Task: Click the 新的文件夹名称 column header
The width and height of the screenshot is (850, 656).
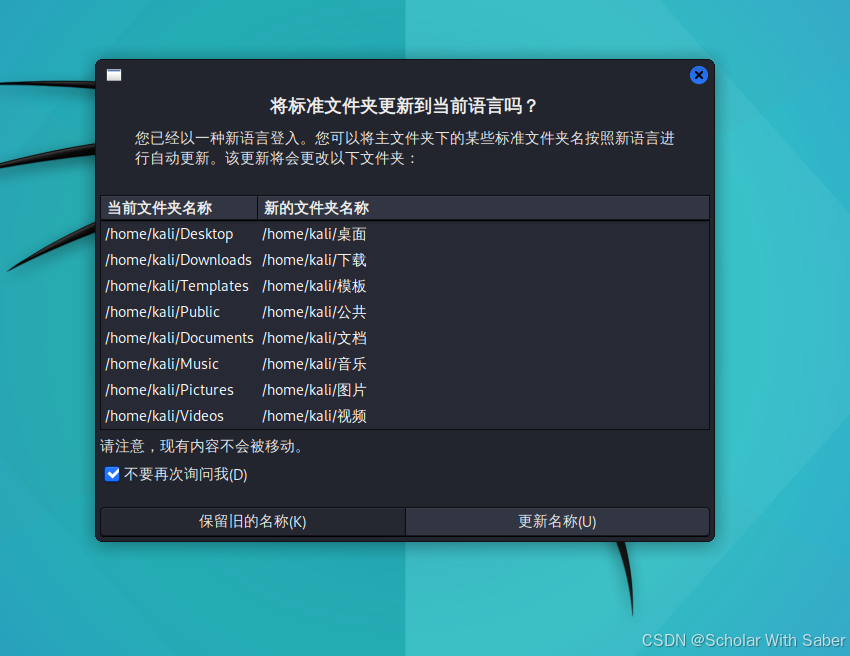Action: tap(483, 208)
